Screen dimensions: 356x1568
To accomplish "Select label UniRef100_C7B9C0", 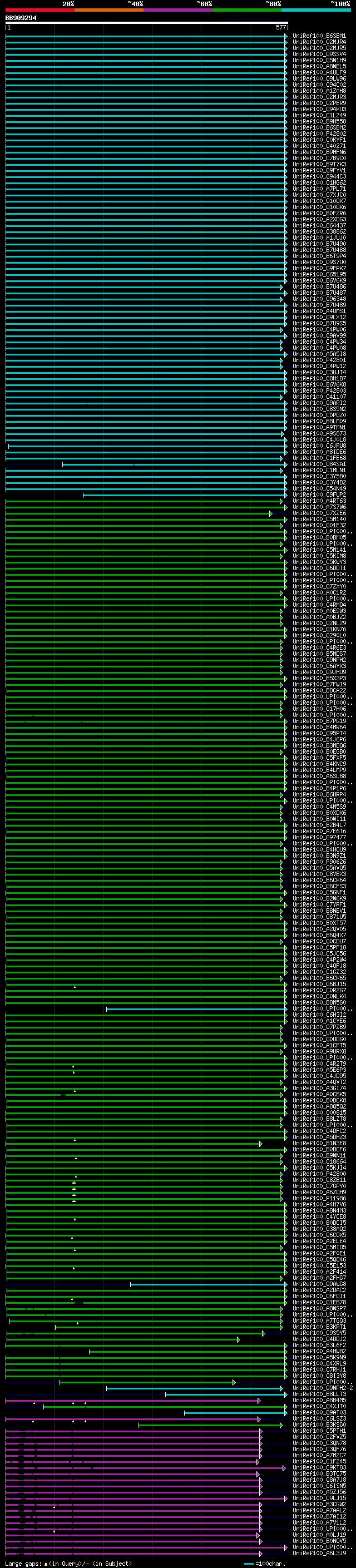I will click(319, 159).
